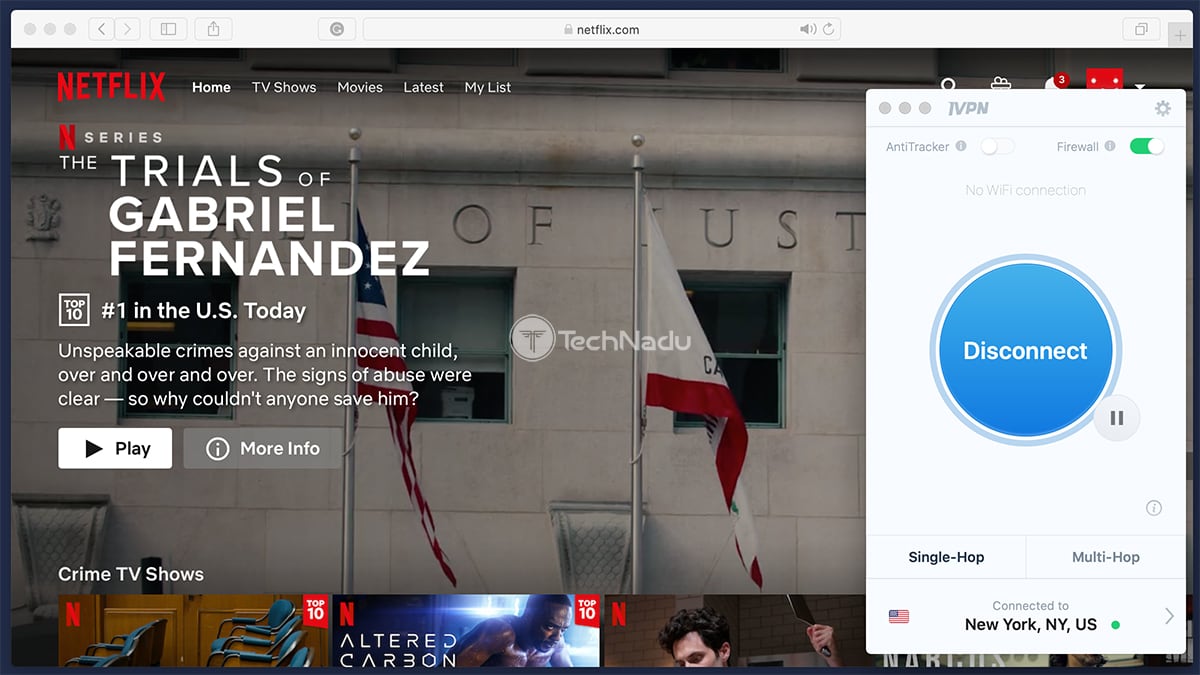Click netflix.com address bar

[x=601, y=29]
